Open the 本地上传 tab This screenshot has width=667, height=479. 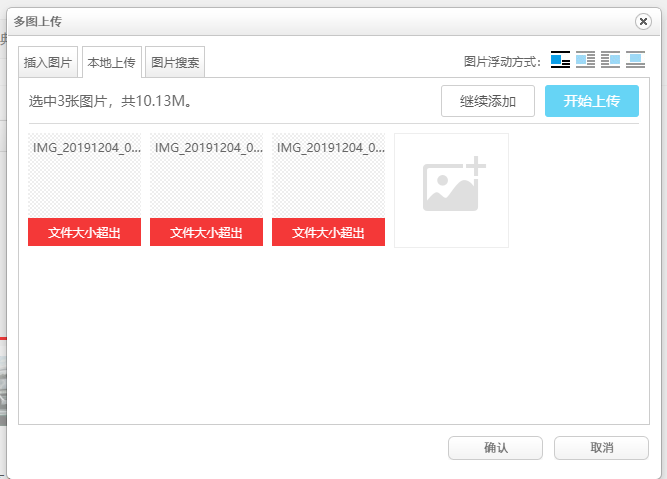tap(112, 62)
